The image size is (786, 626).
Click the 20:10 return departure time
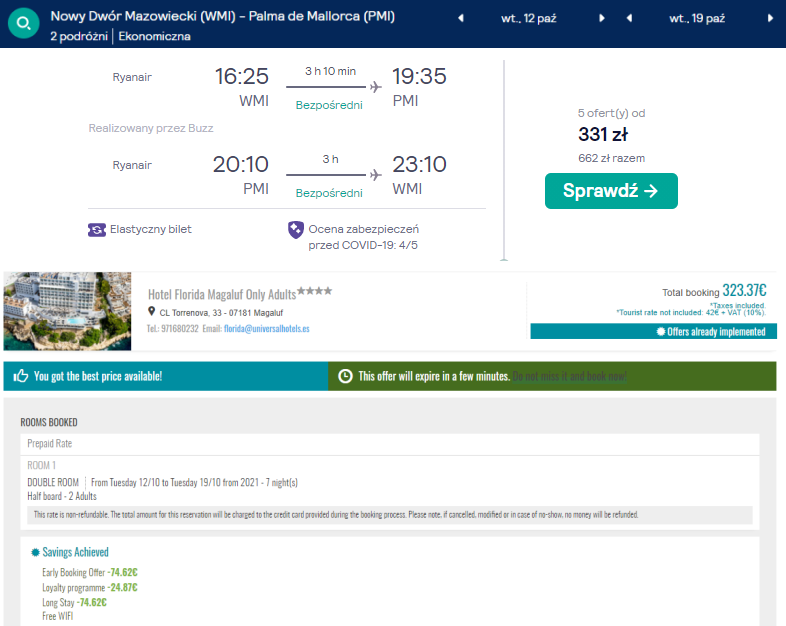pos(241,164)
